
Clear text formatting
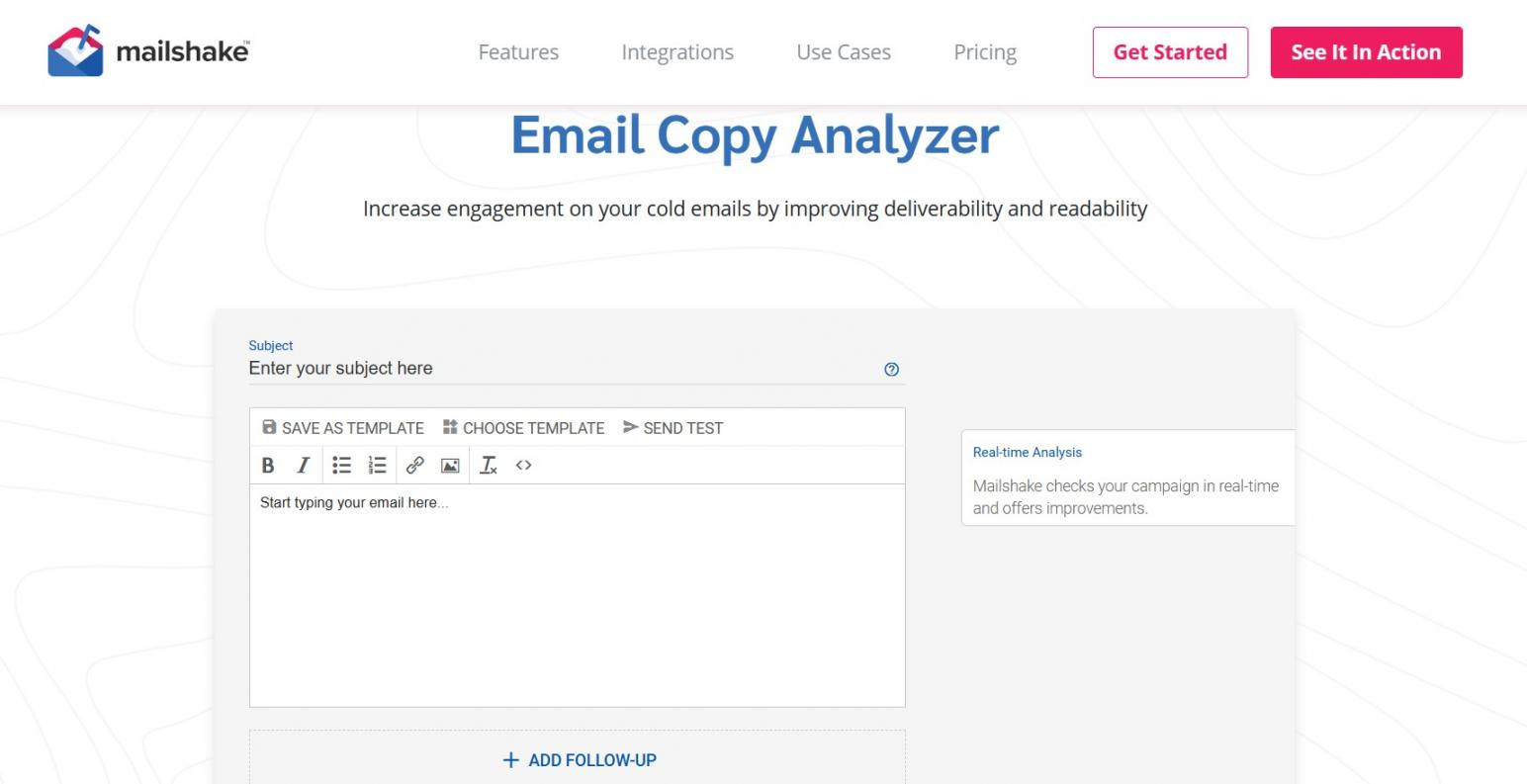click(x=489, y=466)
